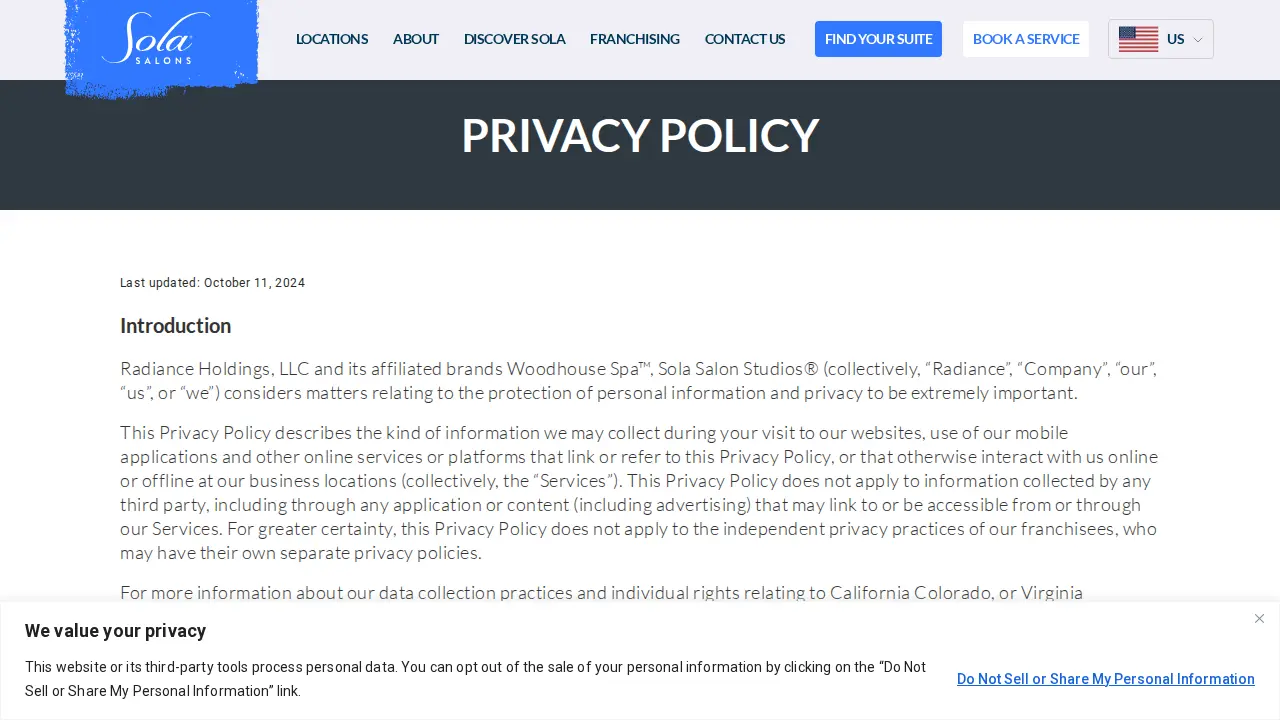
Task: Open Discover Sola in the navigation
Action: [515, 39]
